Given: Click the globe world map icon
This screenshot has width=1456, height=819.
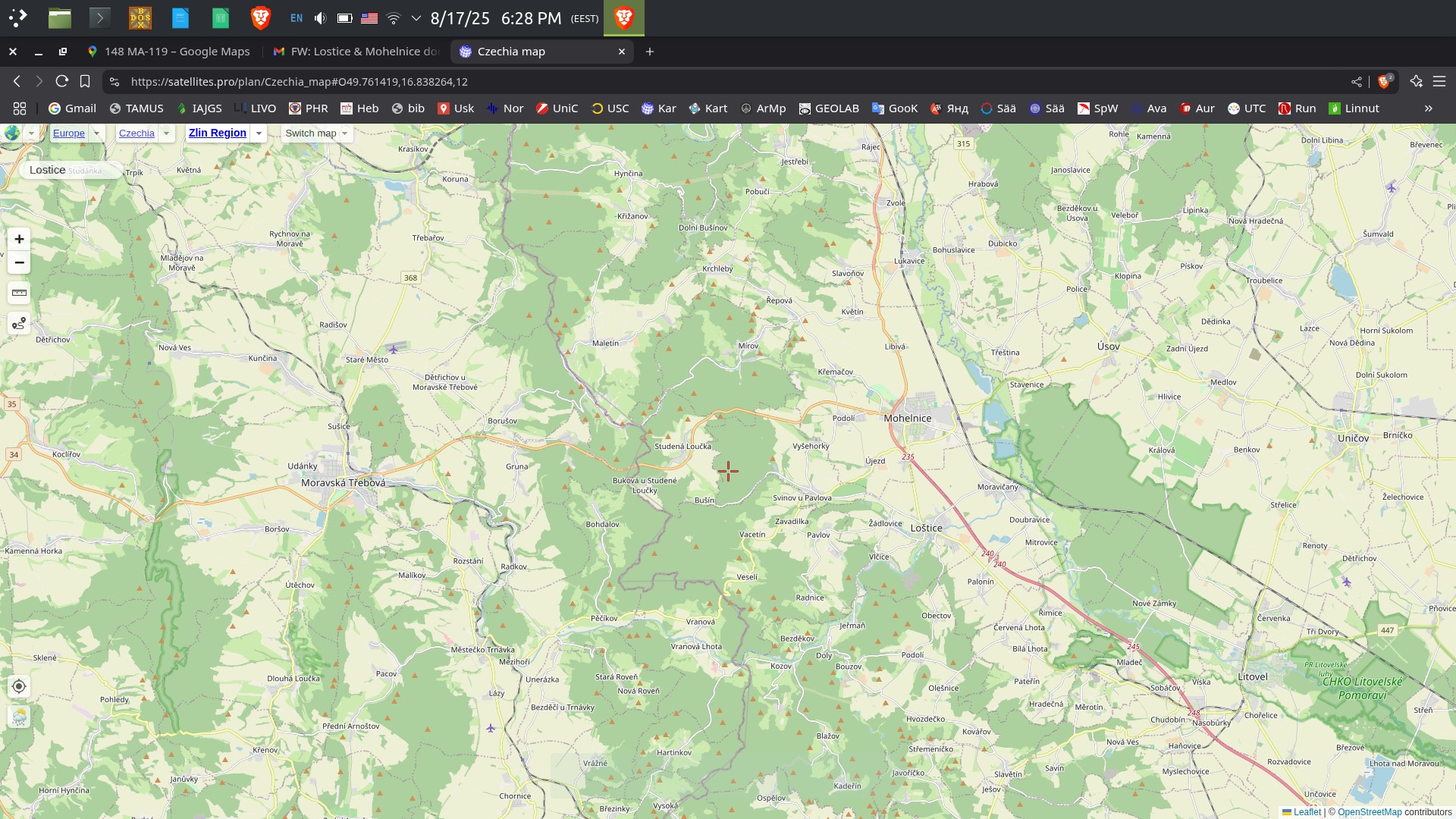Looking at the screenshot, I should pyautogui.click(x=12, y=133).
